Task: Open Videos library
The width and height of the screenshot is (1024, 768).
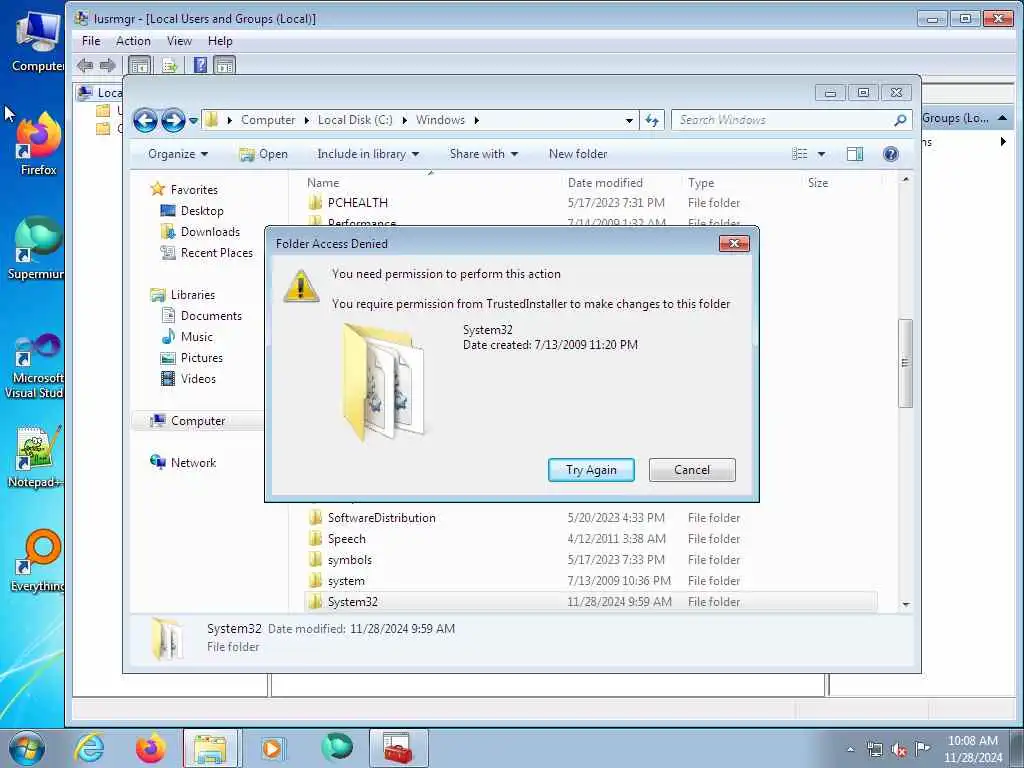Action: coord(198,379)
